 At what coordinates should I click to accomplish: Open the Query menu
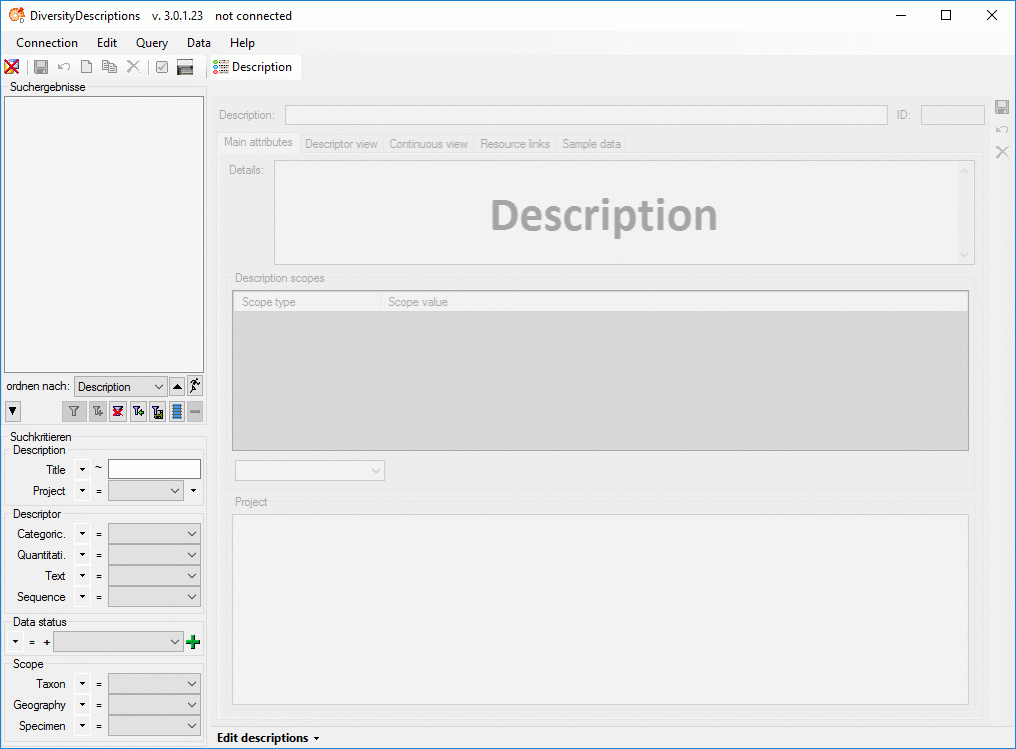tap(152, 43)
